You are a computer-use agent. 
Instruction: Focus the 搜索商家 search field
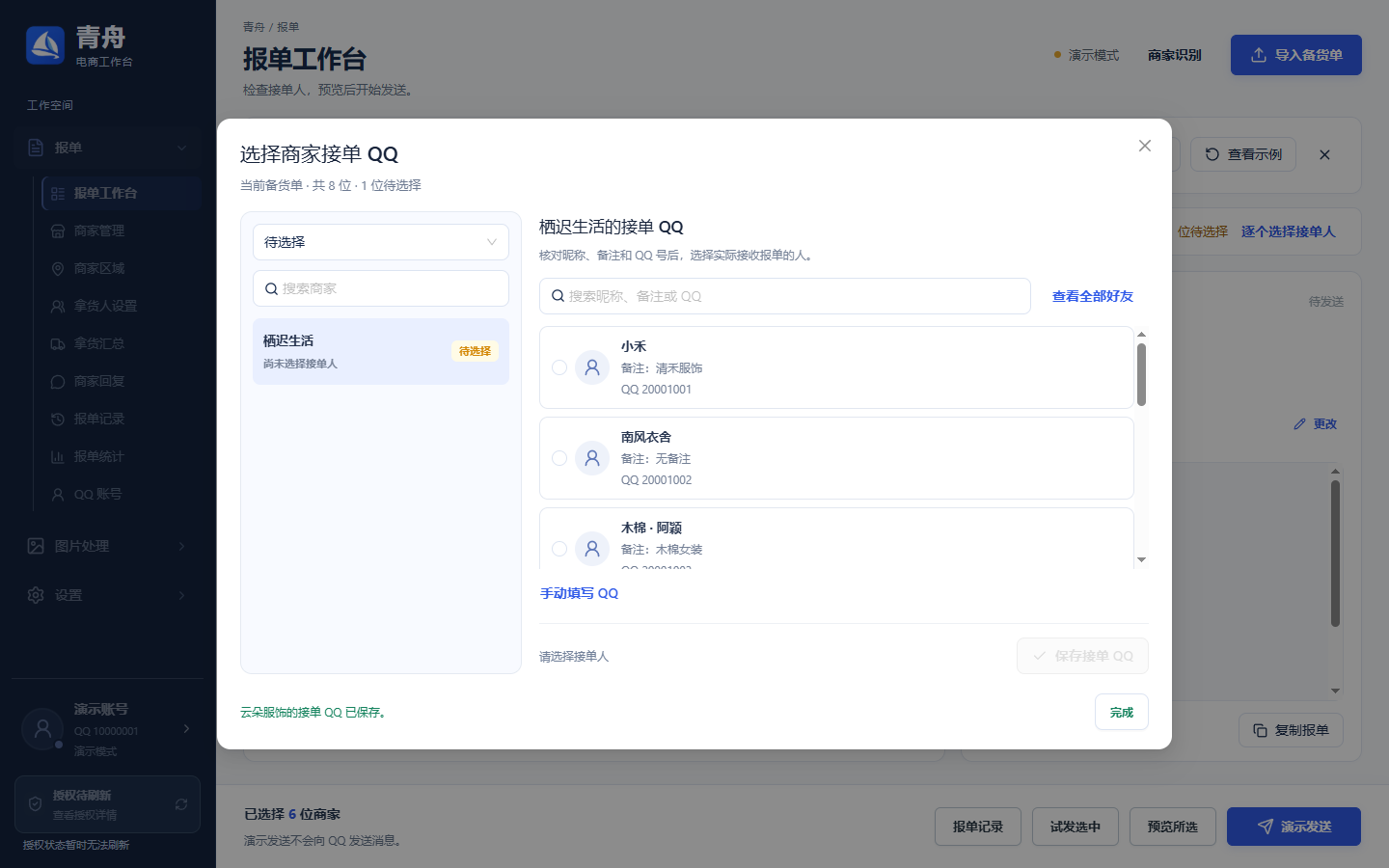click(381, 288)
